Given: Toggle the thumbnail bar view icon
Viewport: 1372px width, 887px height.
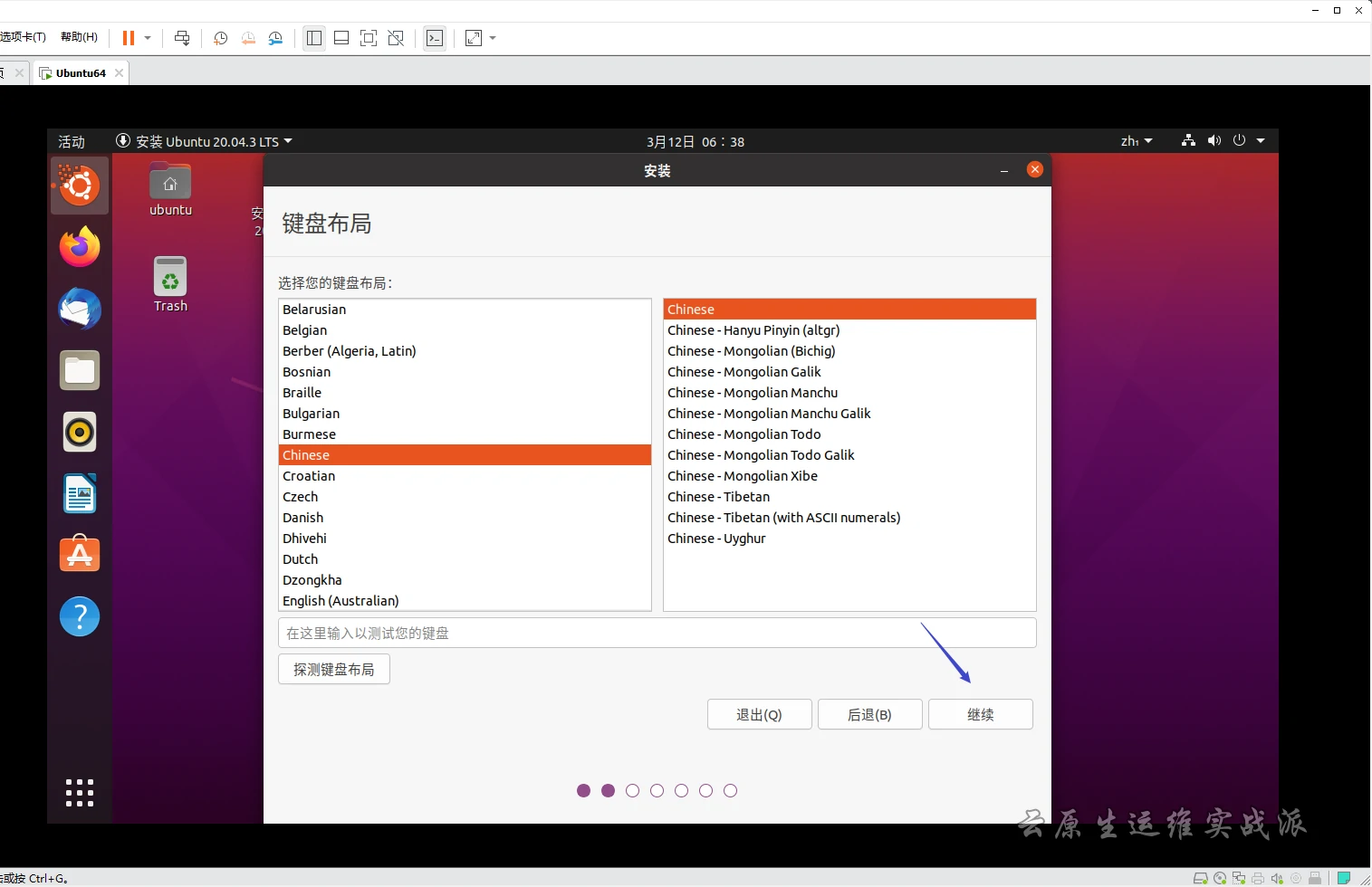Looking at the screenshot, I should (x=341, y=38).
